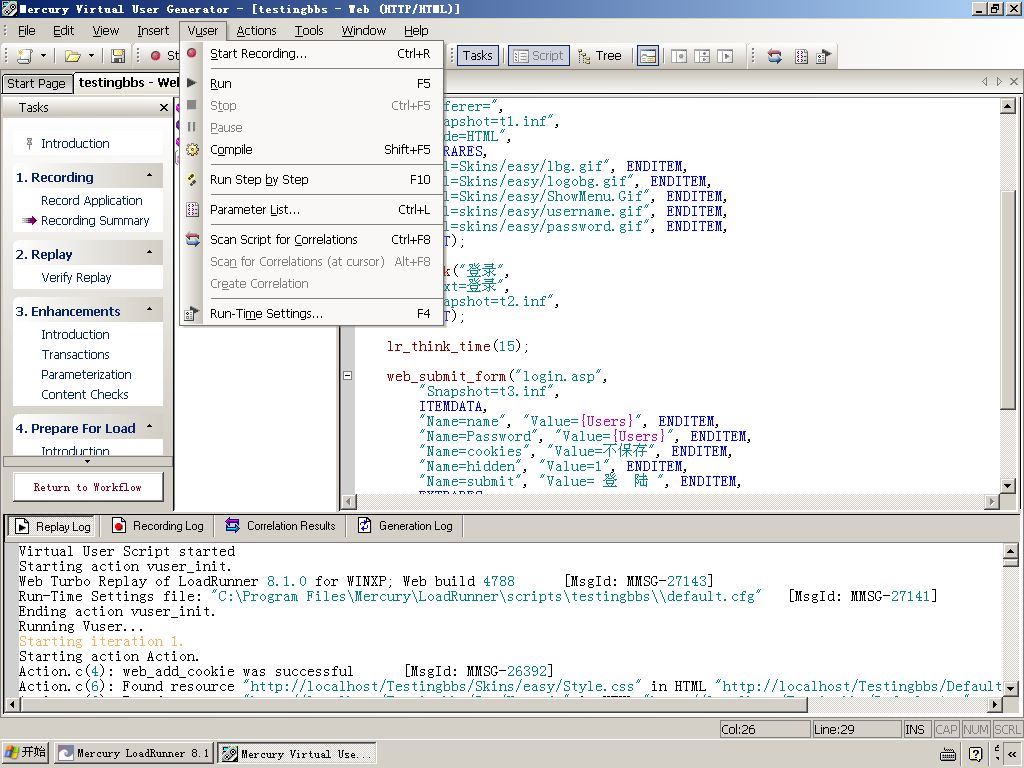Viewport: 1024px width, 768px height.
Task: Click the middle snapshot layout icon
Action: pyautogui.click(x=702, y=56)
